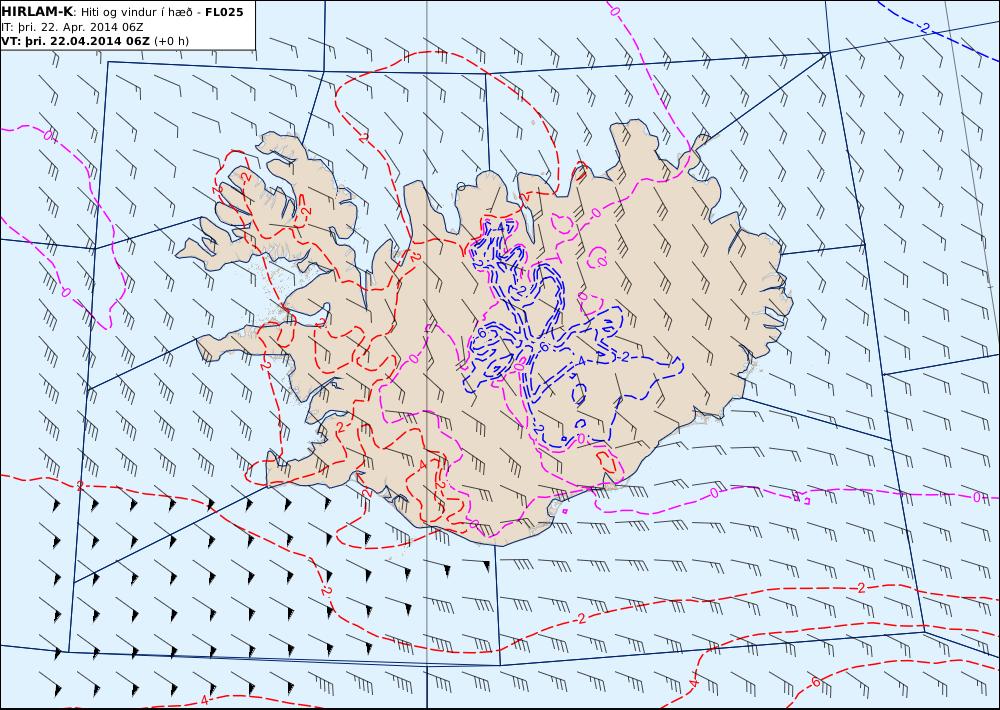Click the HIRLAM-K model name in the title
This screenshot has width=1000, height=710.
(x=37, y=12)
